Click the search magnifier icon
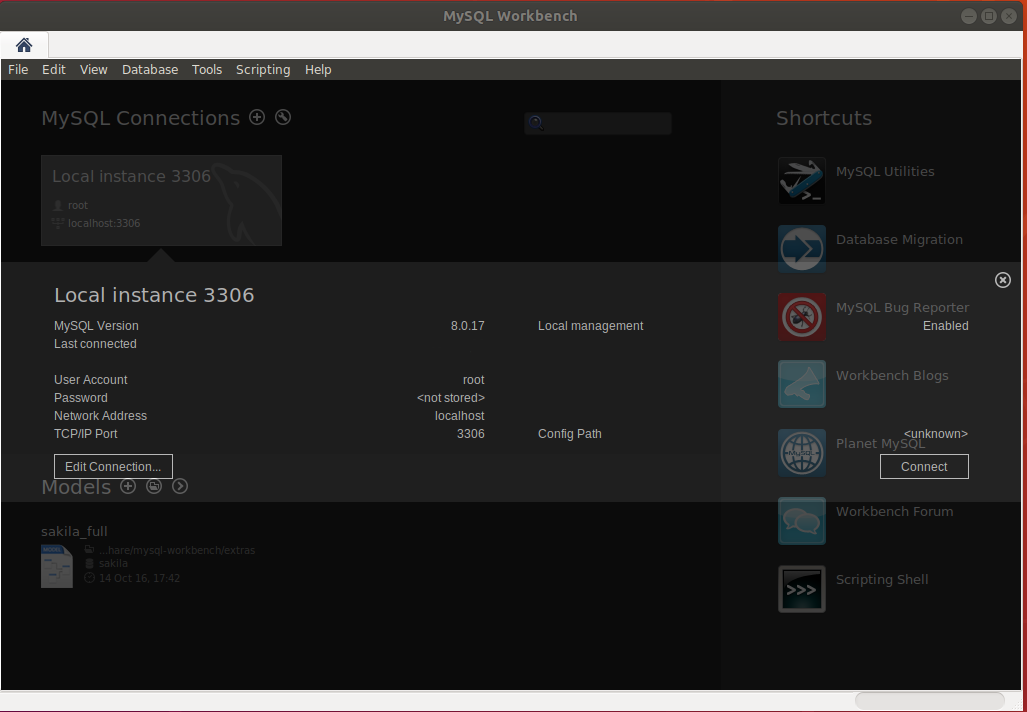1027x712 pixels. point(536,123)
